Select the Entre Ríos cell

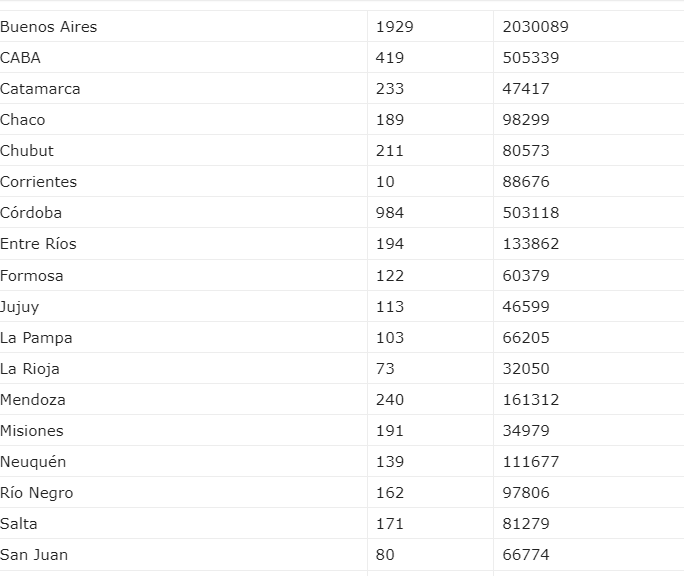tap(38, 244)
